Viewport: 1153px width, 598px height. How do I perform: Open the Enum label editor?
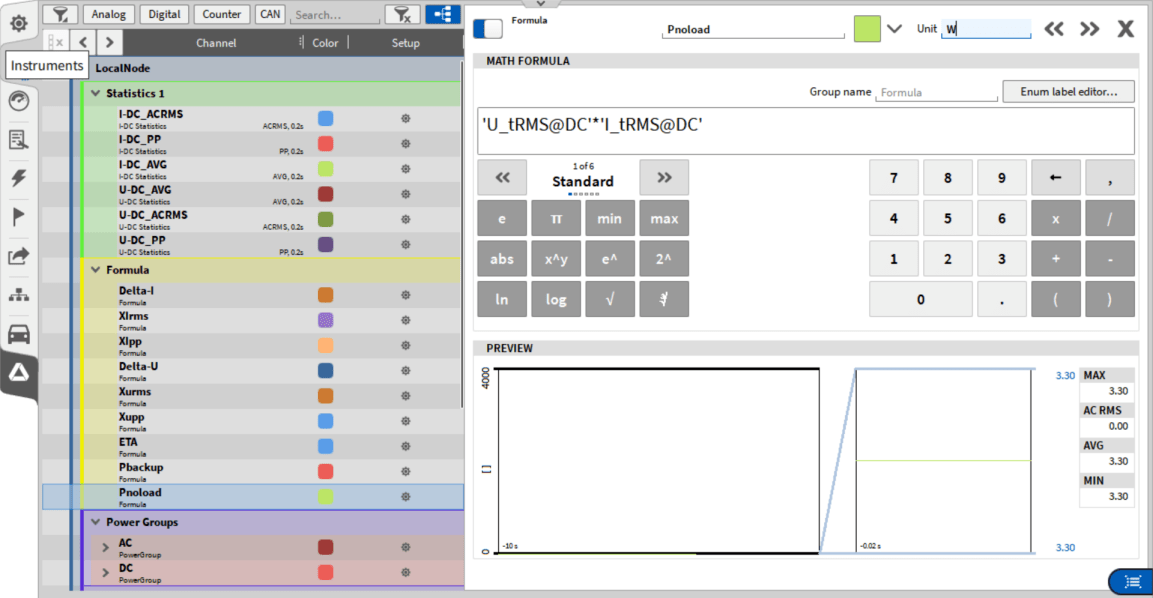[1068, 92]
